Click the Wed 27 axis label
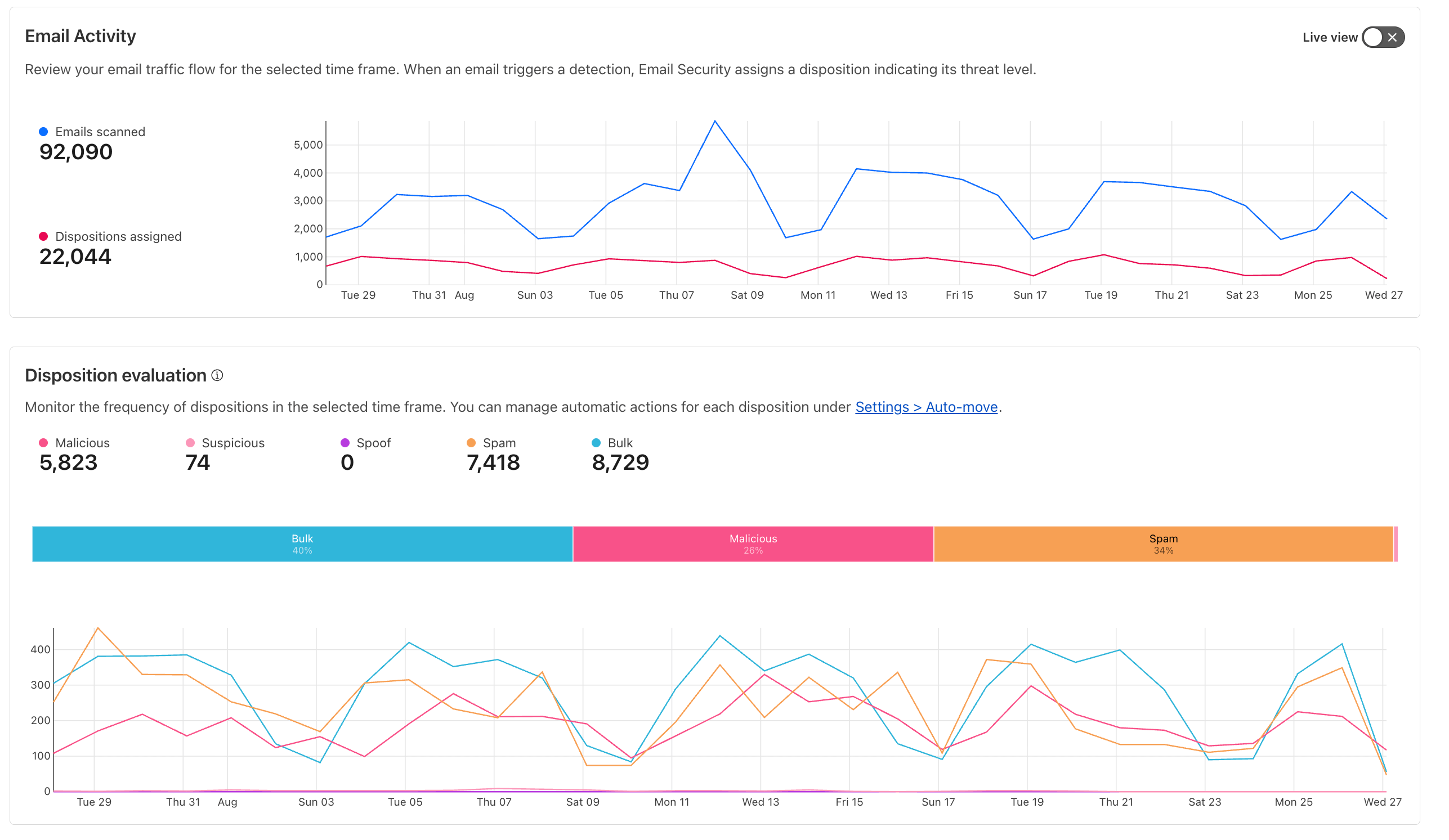1449x840 pixels. point(1384,295)
